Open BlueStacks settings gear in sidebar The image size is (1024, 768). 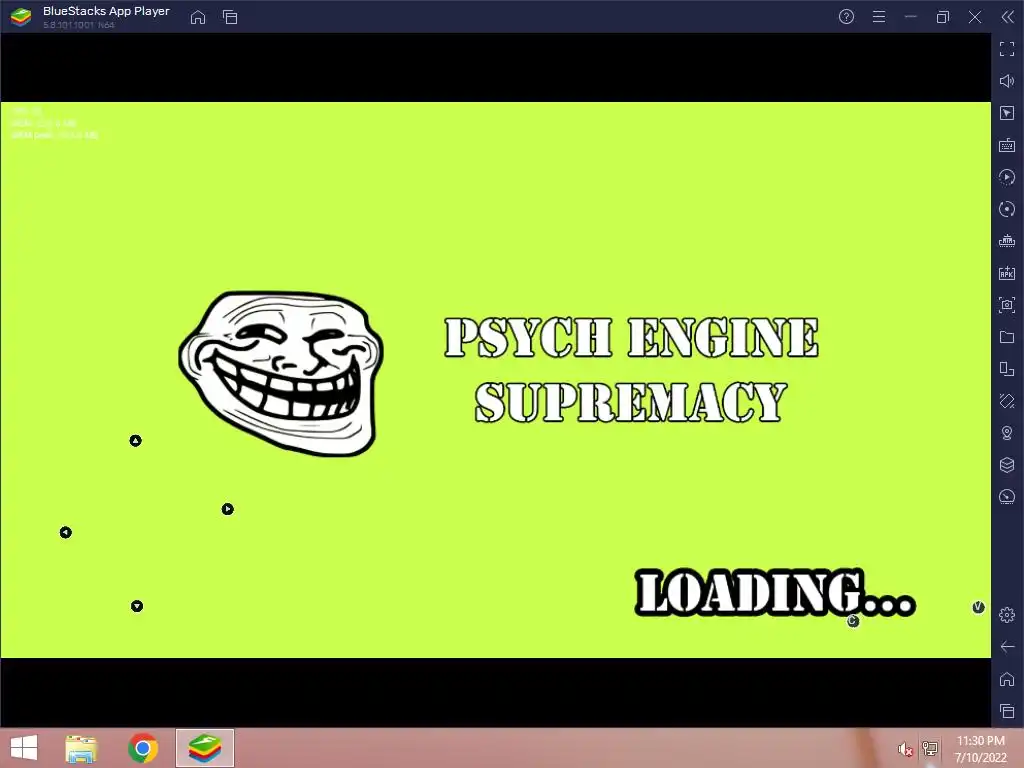[1006, 615]
